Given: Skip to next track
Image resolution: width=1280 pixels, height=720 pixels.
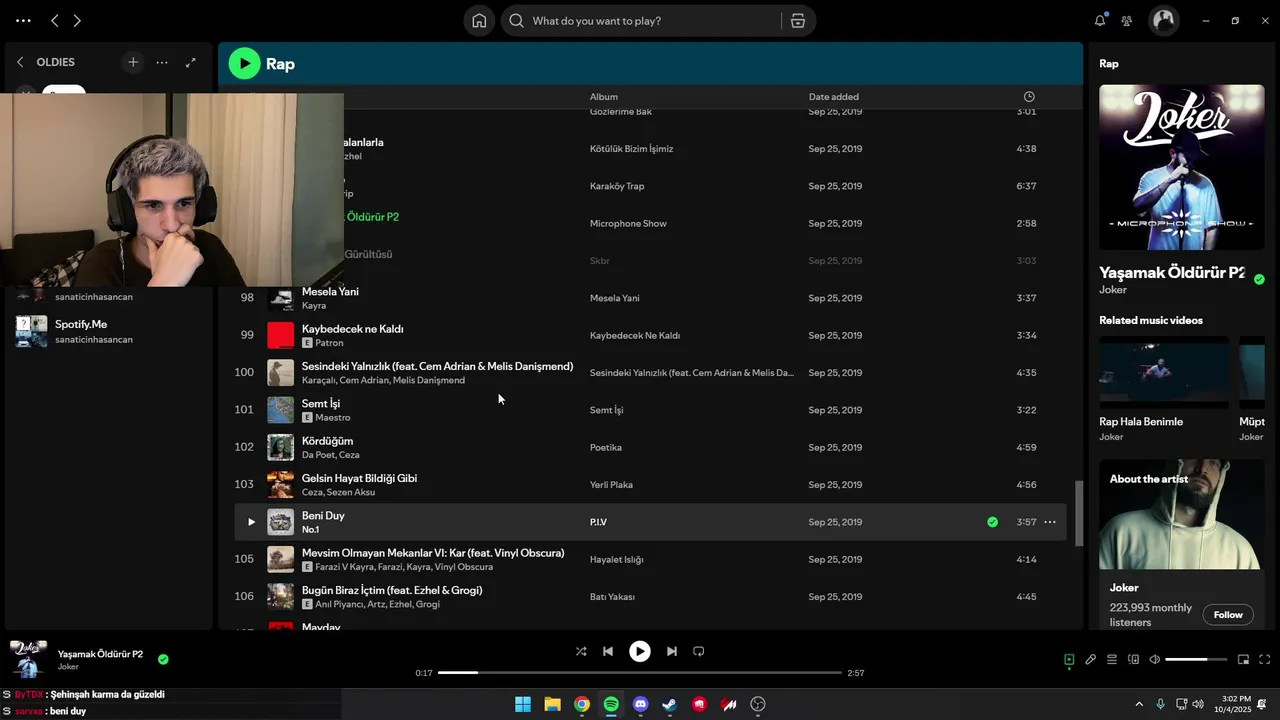Looking at the screenshot, I should click(x=672, y=651).
